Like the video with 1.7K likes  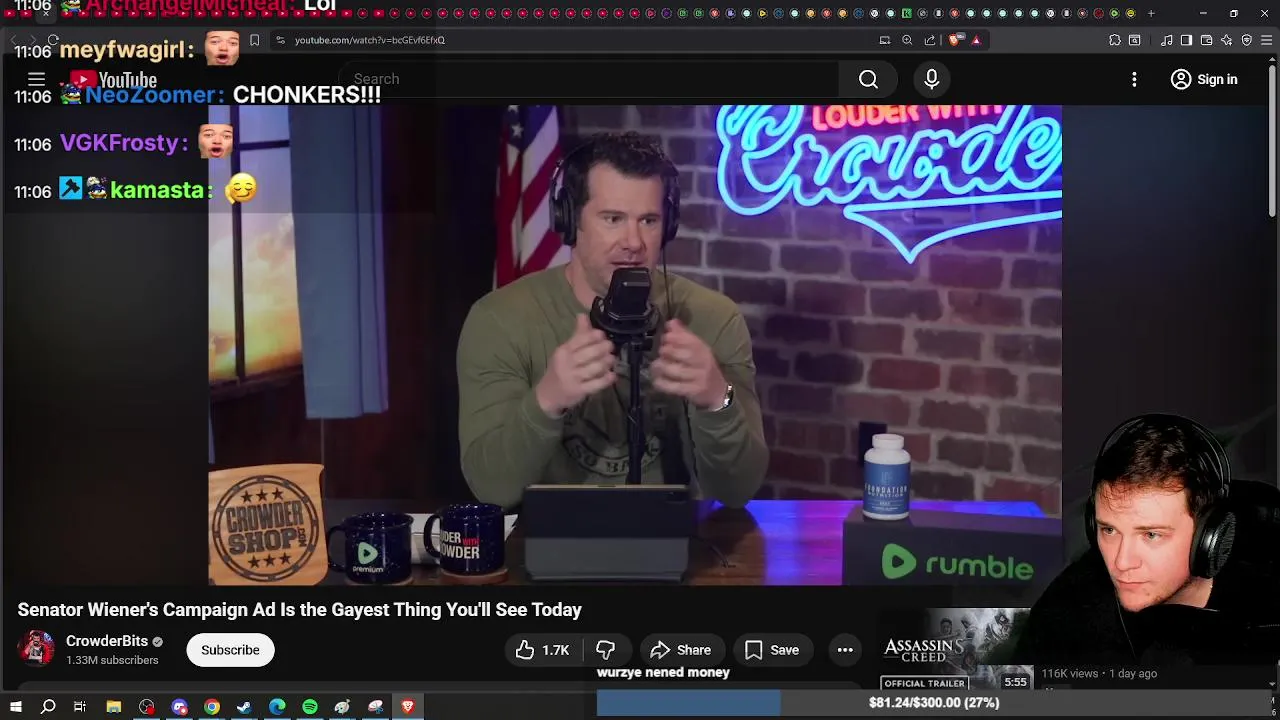(542, 650)
